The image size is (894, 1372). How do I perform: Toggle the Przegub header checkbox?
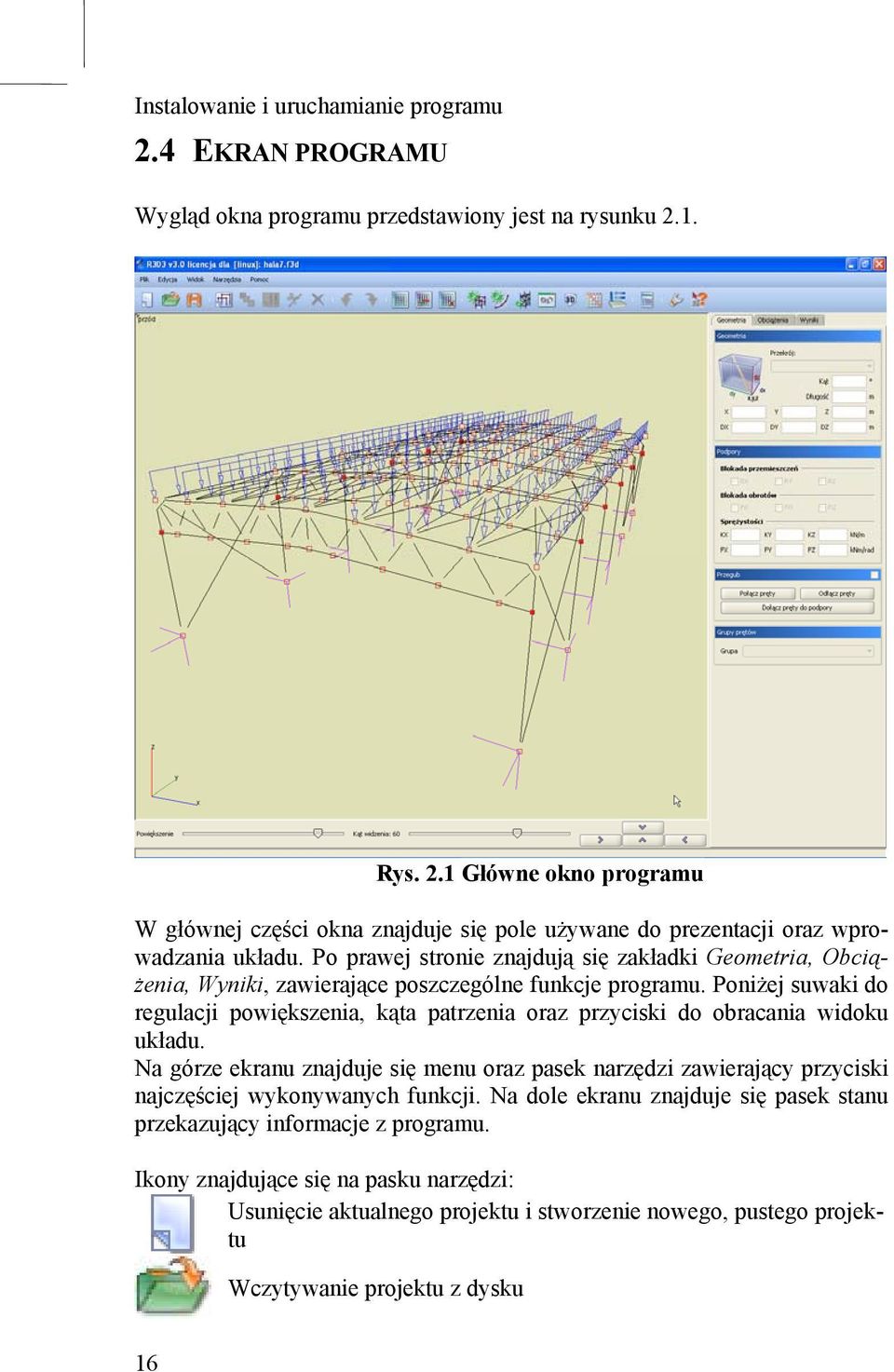(874, 575)
